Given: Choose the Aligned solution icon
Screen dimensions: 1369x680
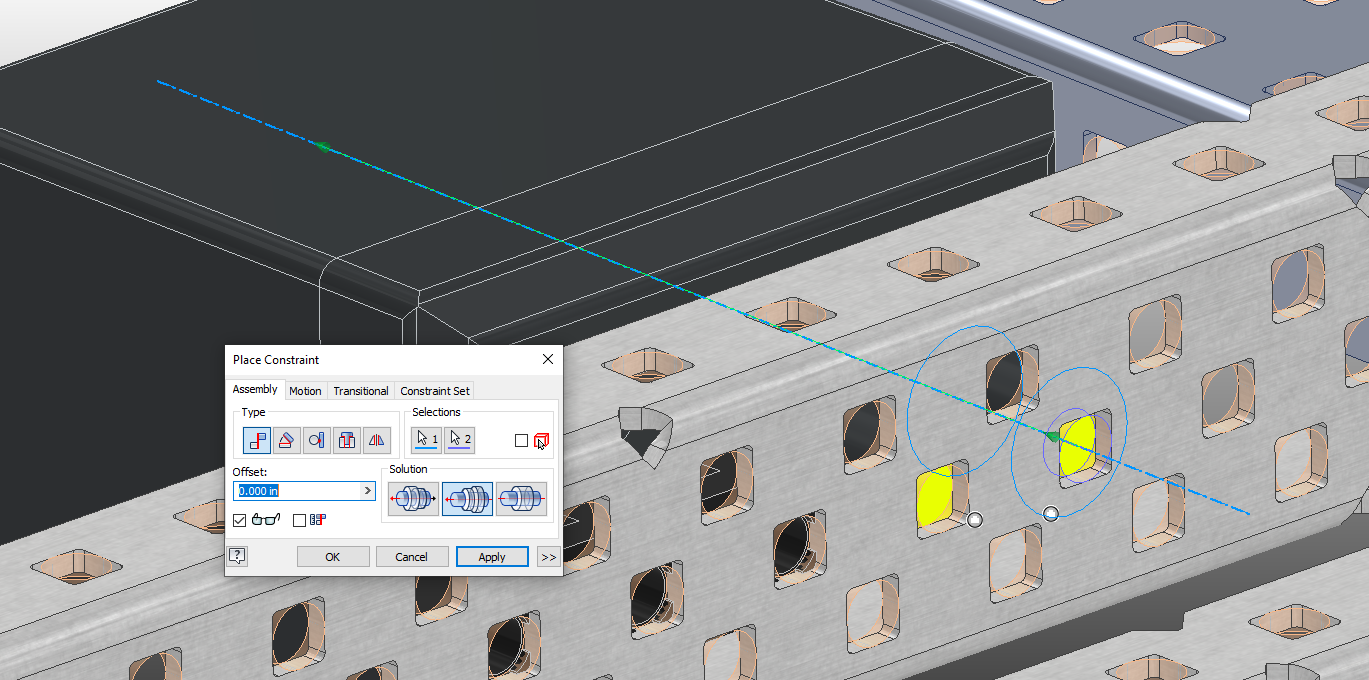Looking at the screenshot, I should pyautogui.click(x=468, y=498).
